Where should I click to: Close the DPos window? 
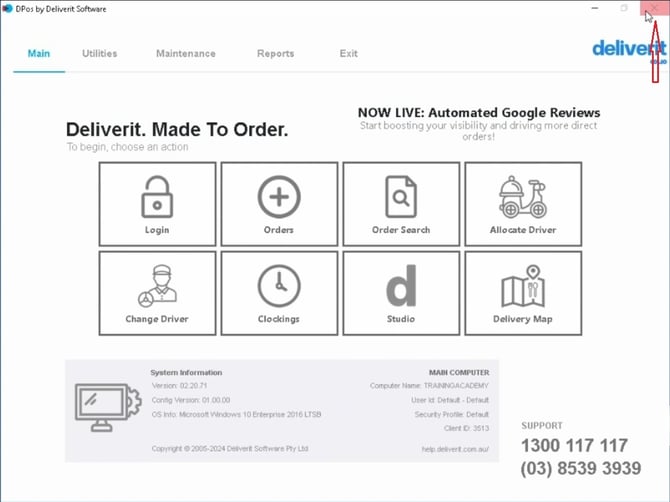click(x=654, y=8)
